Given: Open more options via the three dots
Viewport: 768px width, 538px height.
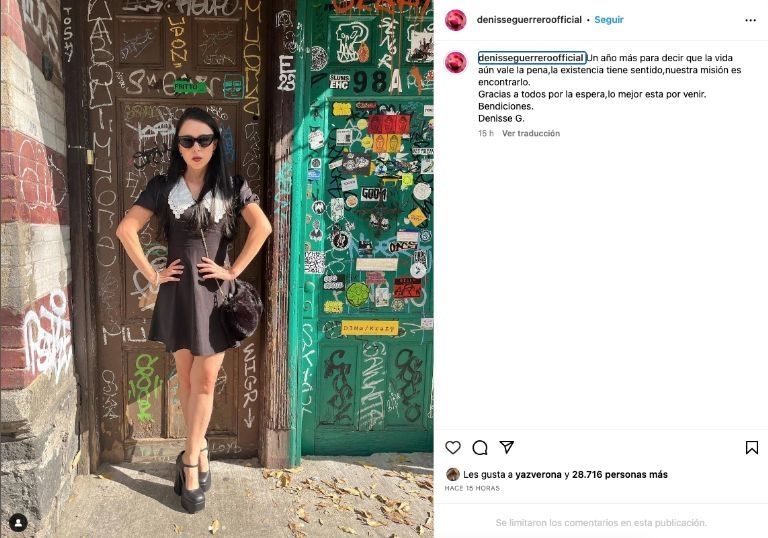Looking at the screenshot, I should click(750, 20).
